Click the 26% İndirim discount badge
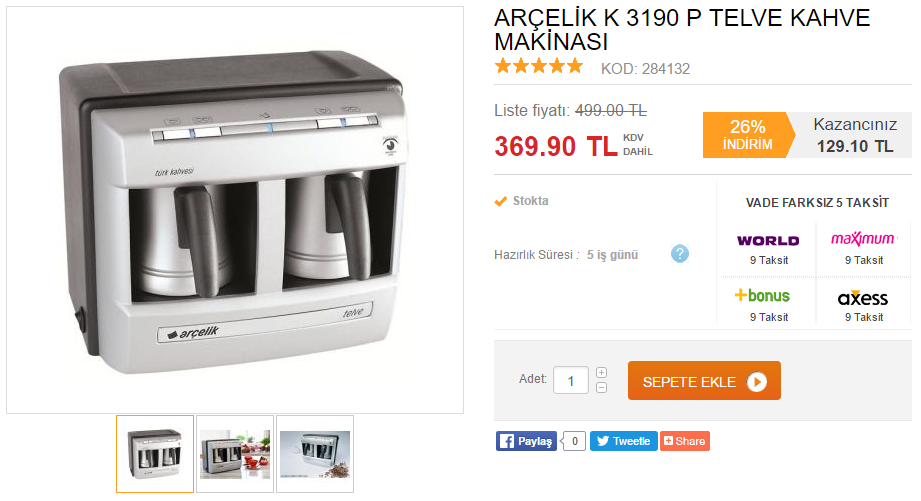This screenshot has width=921, height=501. pyautogui.click(x=748, y=135)
